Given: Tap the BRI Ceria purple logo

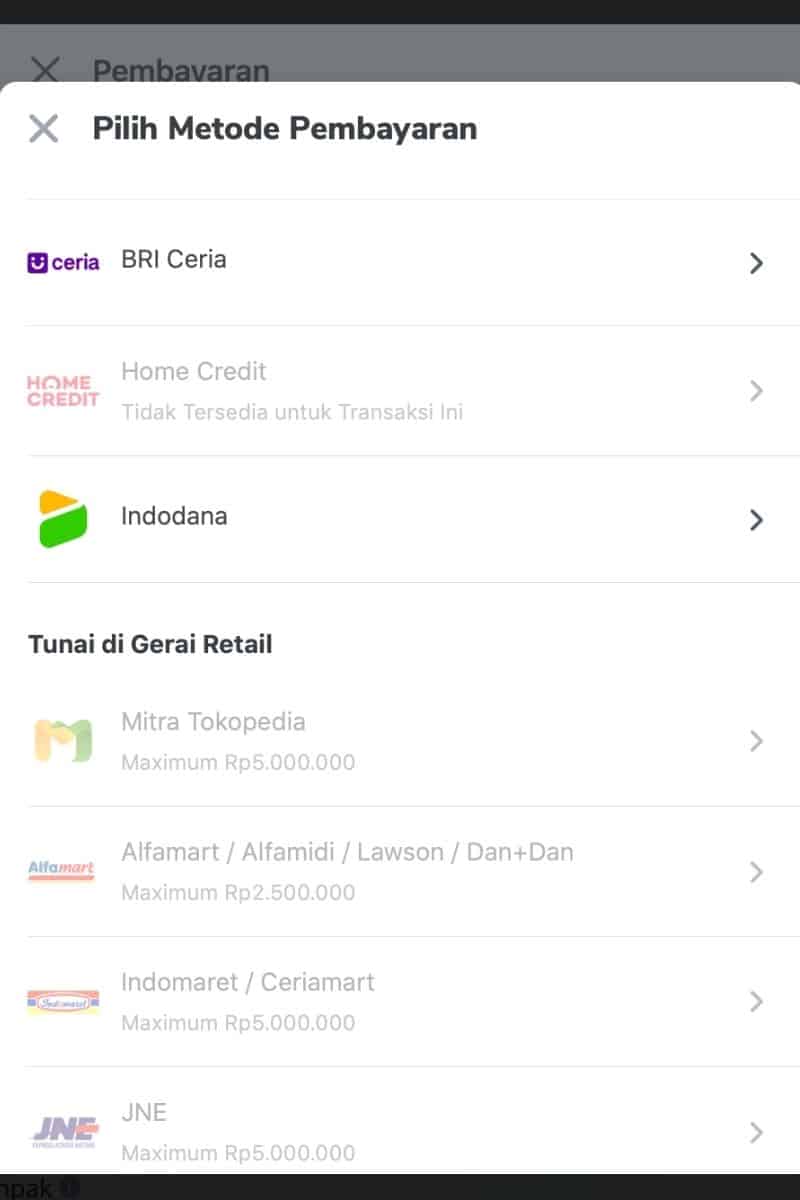Looking at the screenshot, I should 63,263.
